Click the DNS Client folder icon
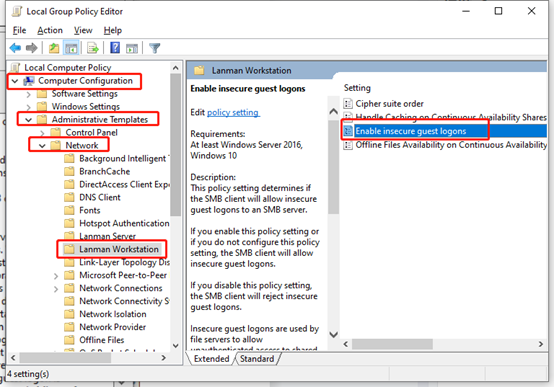Image resolution: width=554 pixels, height=387 pixels. tap(69, 197)
